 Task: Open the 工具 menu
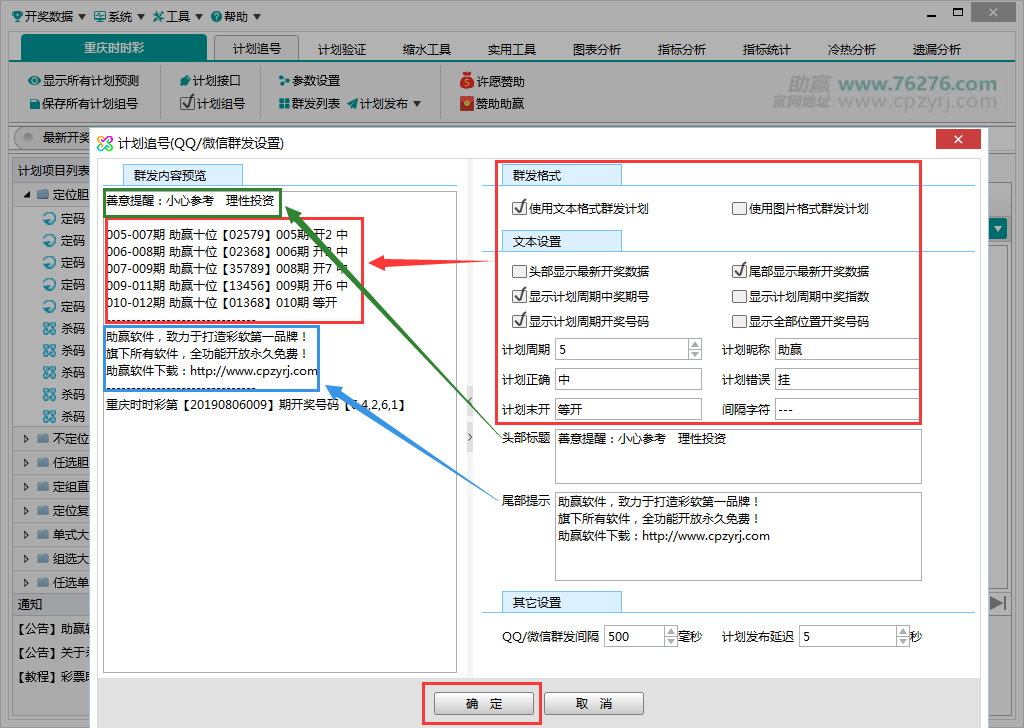[178, 15]
